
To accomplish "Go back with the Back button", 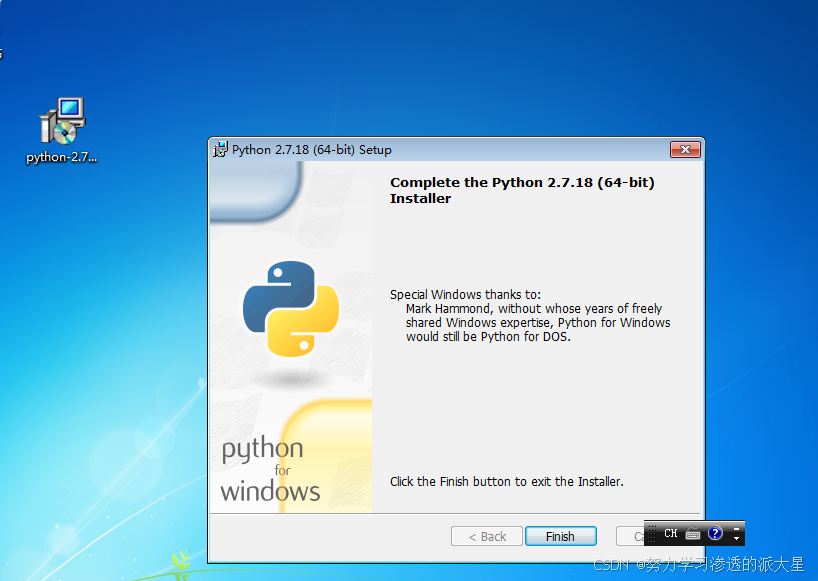I will (x=487, y=536).
